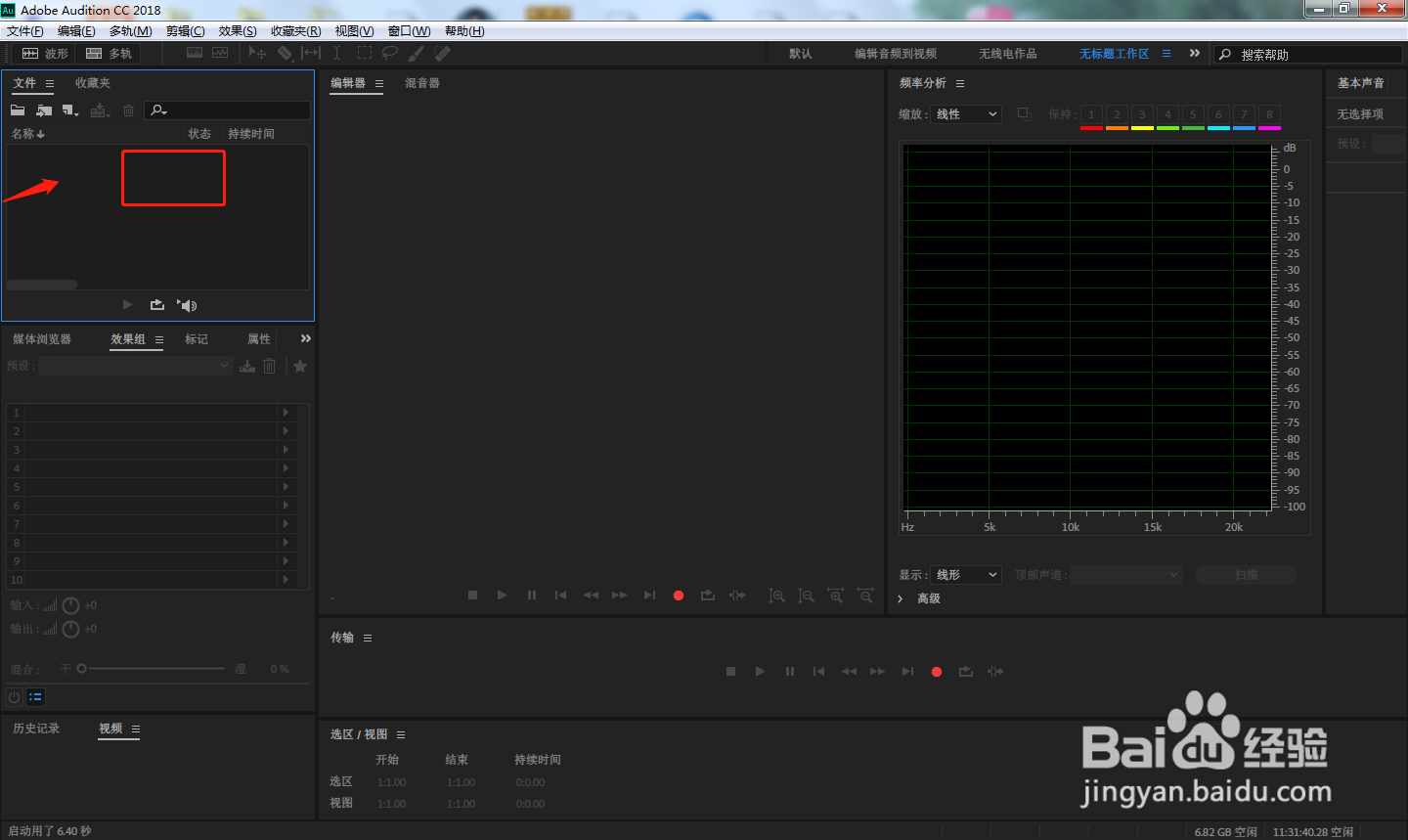Select the Spot Healing Brush tool
Screen dimensions: 1408x840
443,53
